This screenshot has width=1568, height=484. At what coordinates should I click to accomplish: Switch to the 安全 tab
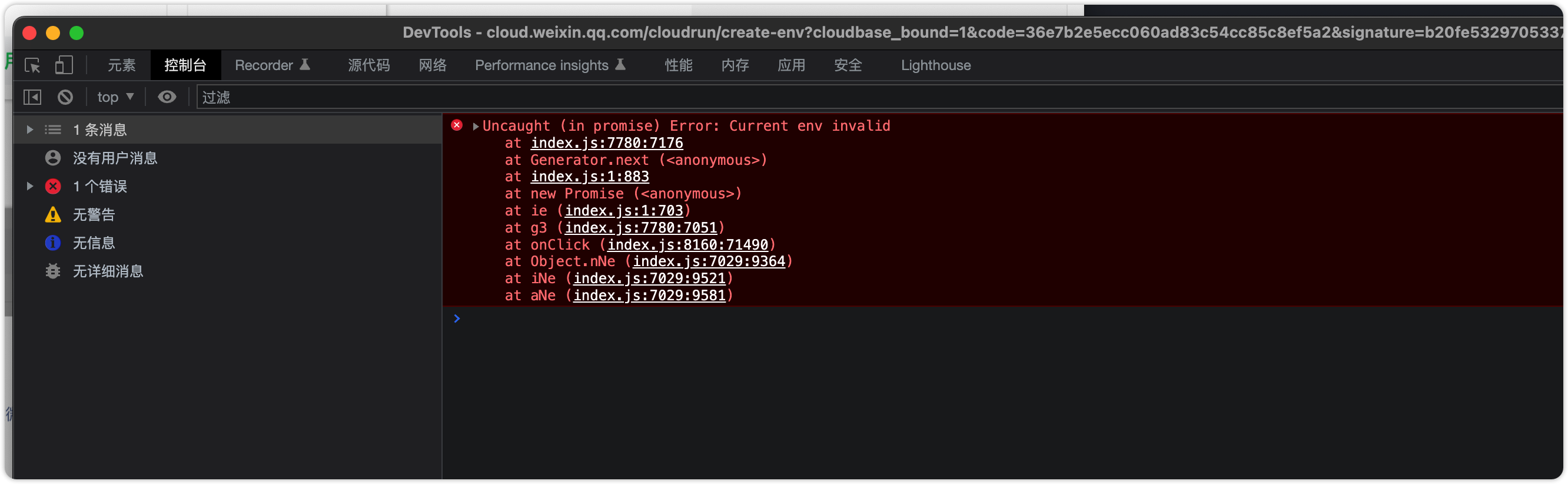[x=848, y=65]
